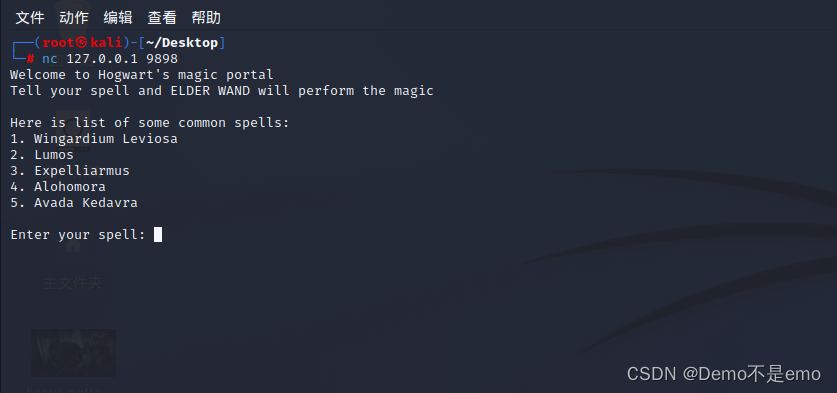Select the dim harry-potter image thumbnail
This screenshot has height=393, width=837.
[x=73, y=353]
